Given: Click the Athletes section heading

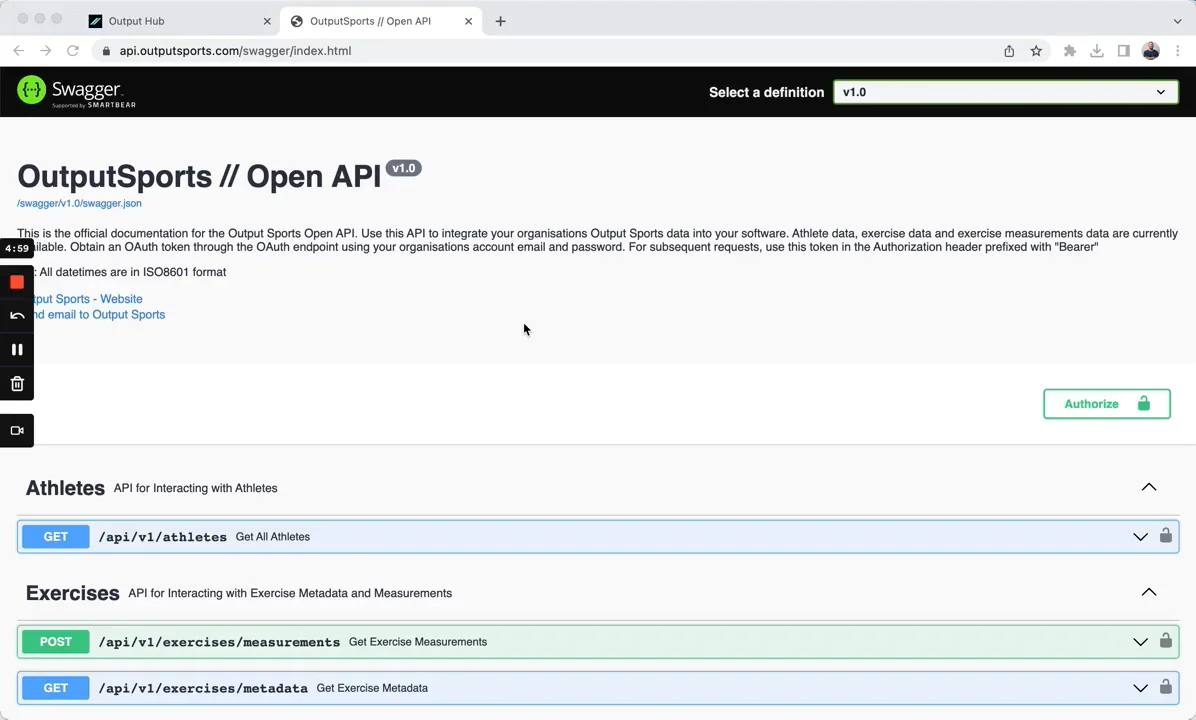Looking at the screenshot, I should click(66, 488).
